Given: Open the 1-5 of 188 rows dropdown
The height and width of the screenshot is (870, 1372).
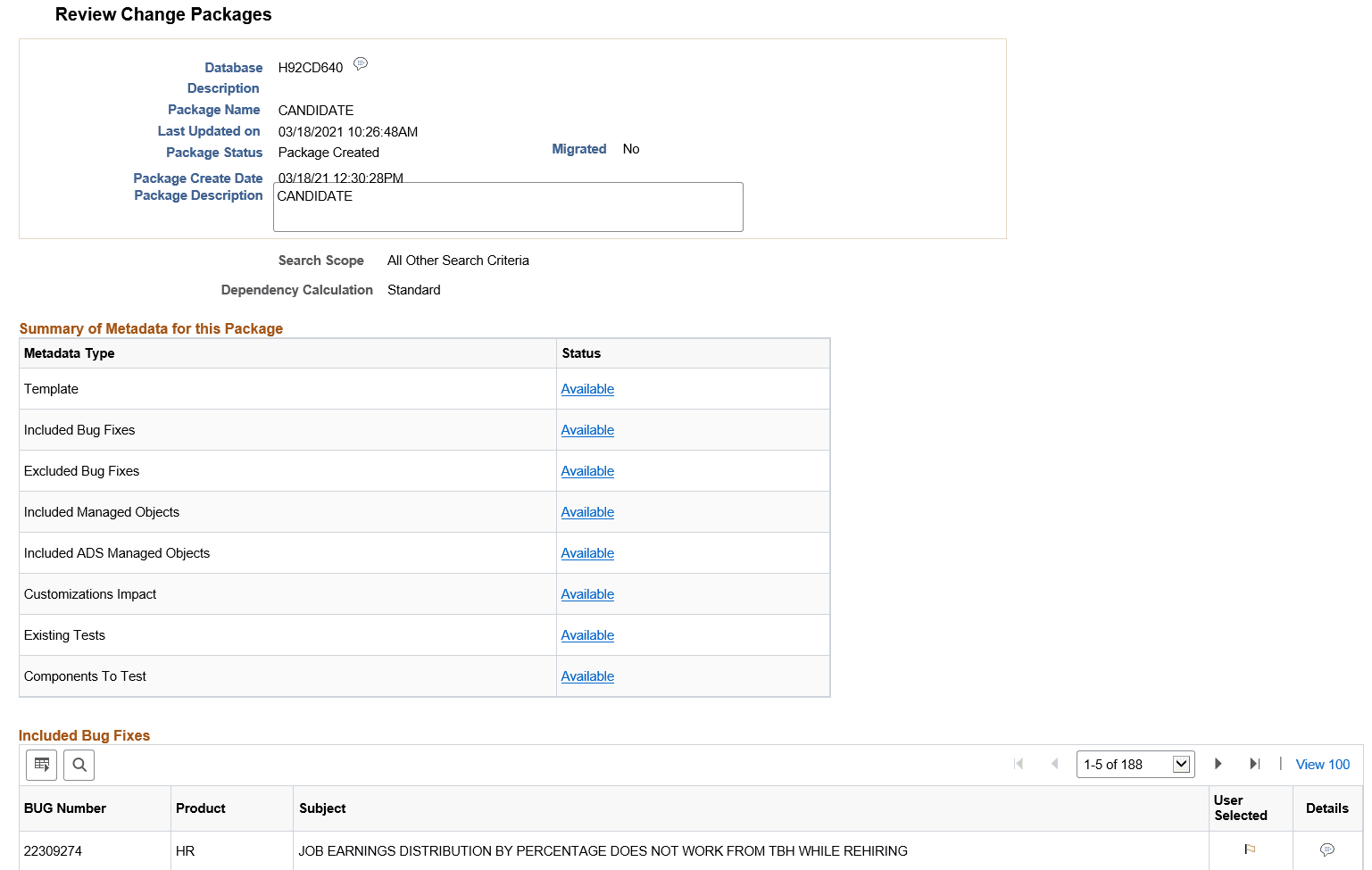Looking at the screenshot, I should (x=1135, y=765).
